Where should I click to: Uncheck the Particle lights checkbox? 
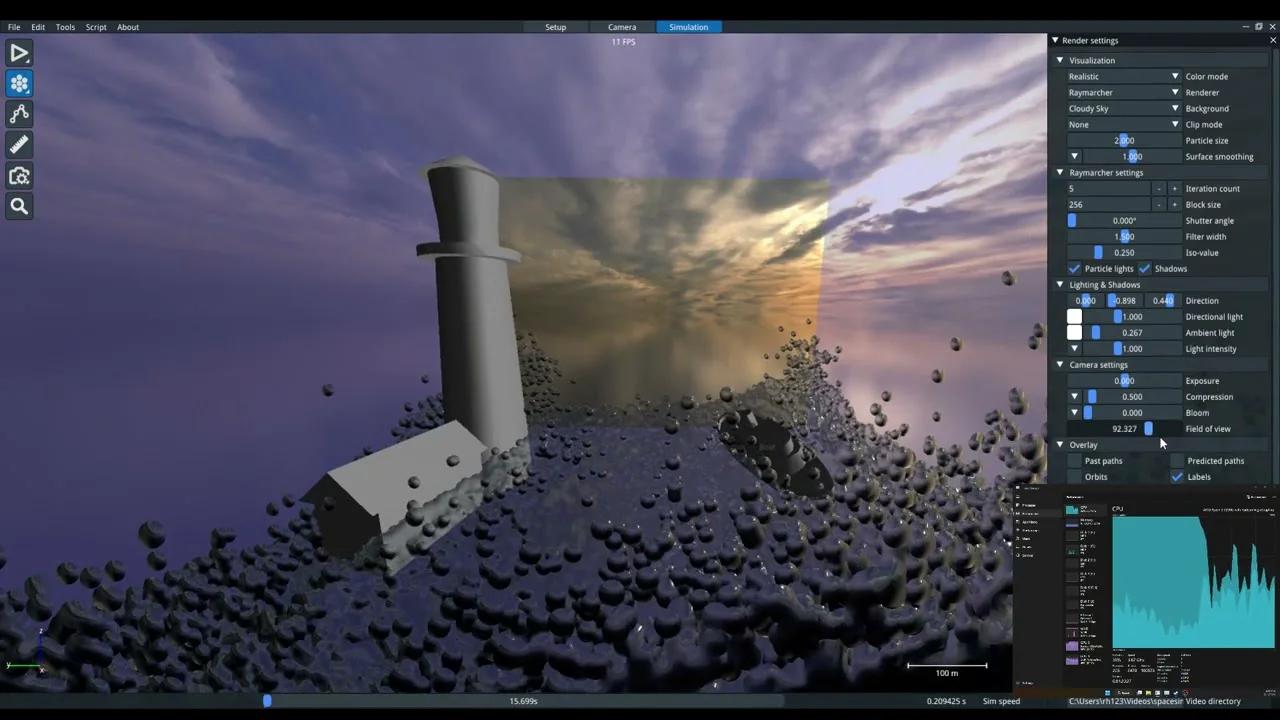click(x=1074, y=268)
